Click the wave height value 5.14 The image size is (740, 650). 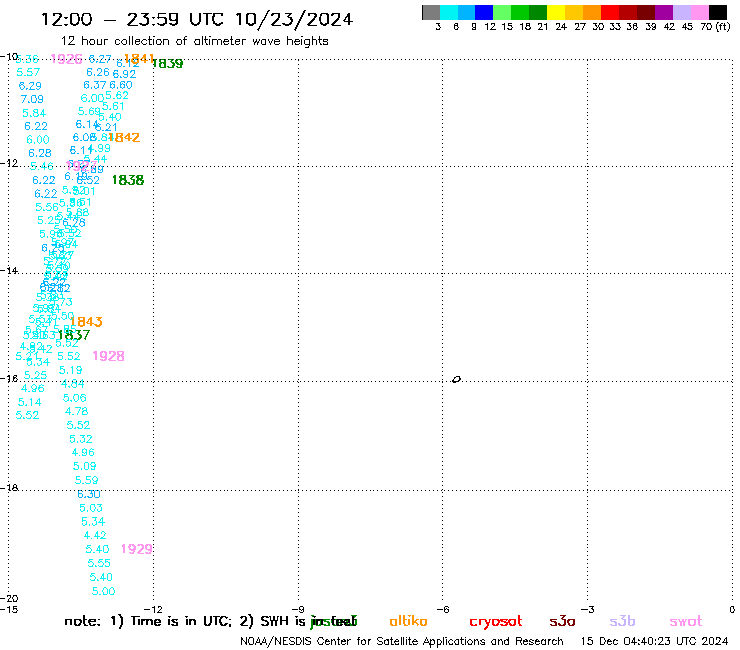(x=30, y=402)
